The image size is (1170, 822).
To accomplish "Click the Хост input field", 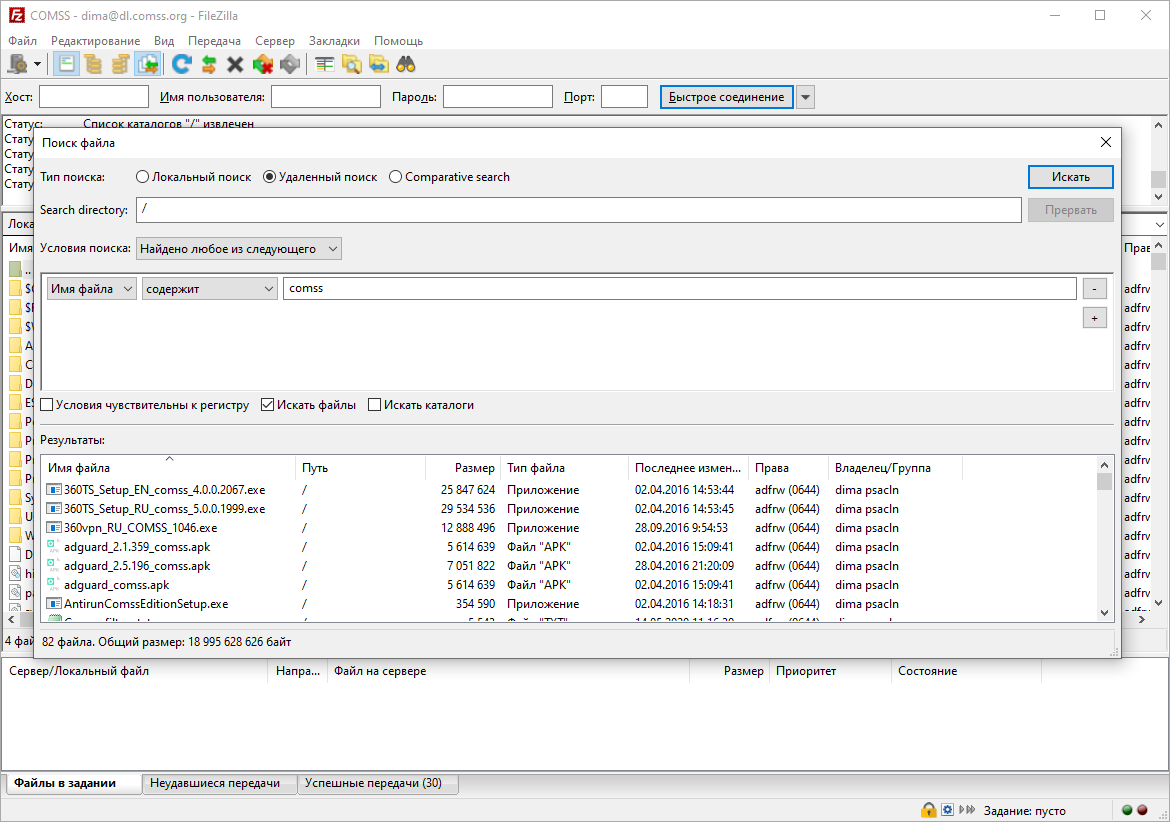I will pos(94,97).
